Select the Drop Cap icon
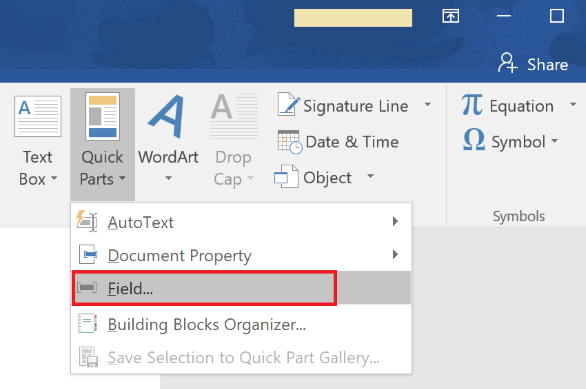The height and width of the screenshot is (389, 586). point(234,116)
